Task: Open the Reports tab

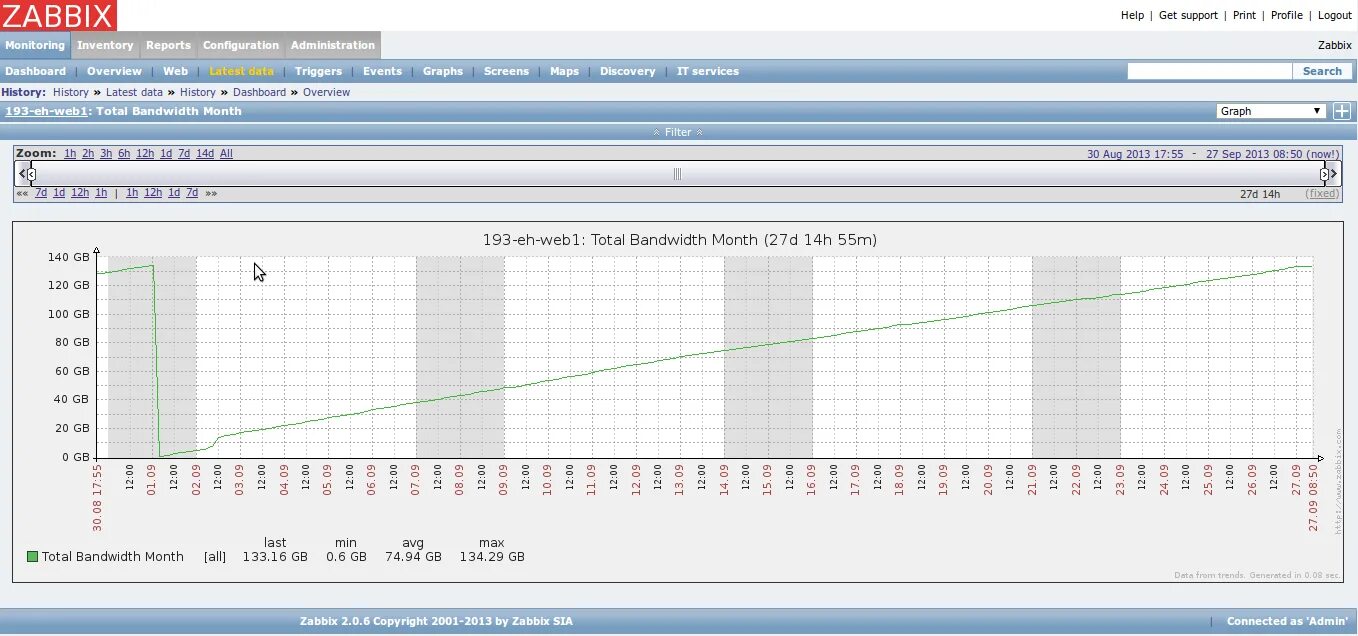Action: tap(168, 45)
